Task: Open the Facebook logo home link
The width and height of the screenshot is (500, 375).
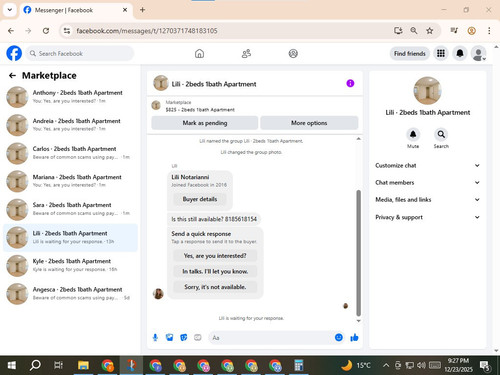Action: [x=14, y=53]
